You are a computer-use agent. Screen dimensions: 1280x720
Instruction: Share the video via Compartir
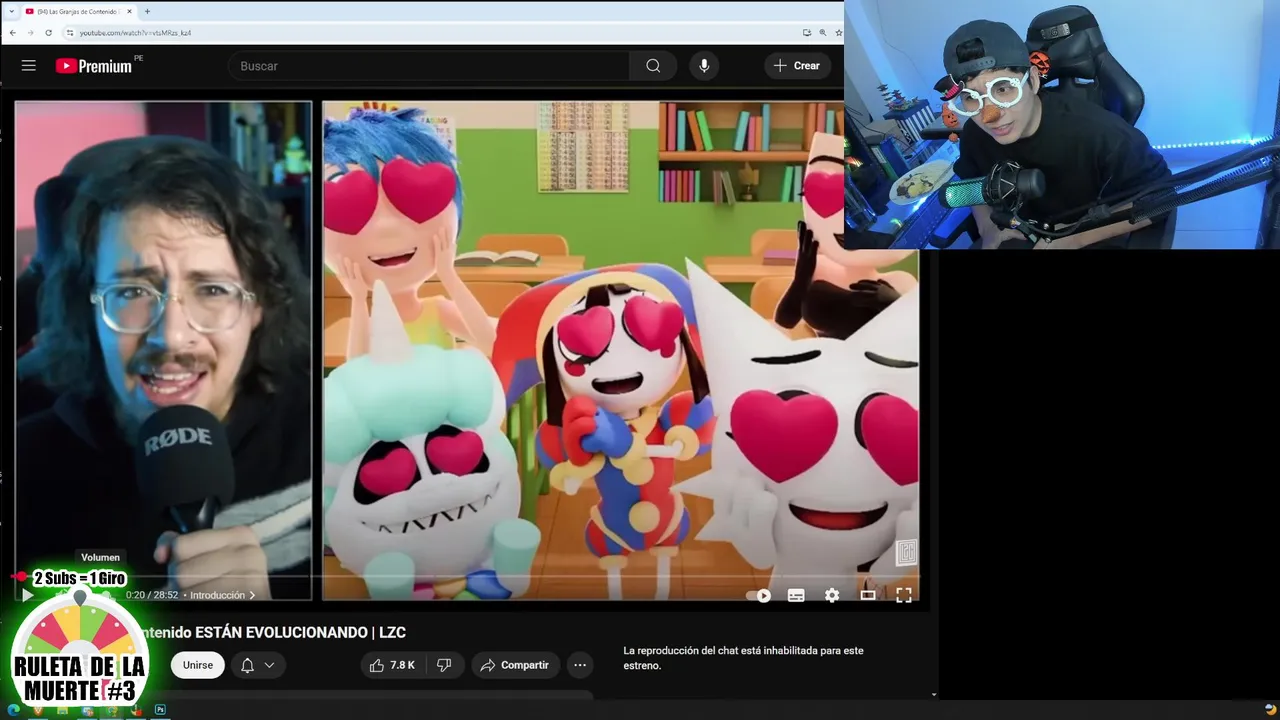515,665
